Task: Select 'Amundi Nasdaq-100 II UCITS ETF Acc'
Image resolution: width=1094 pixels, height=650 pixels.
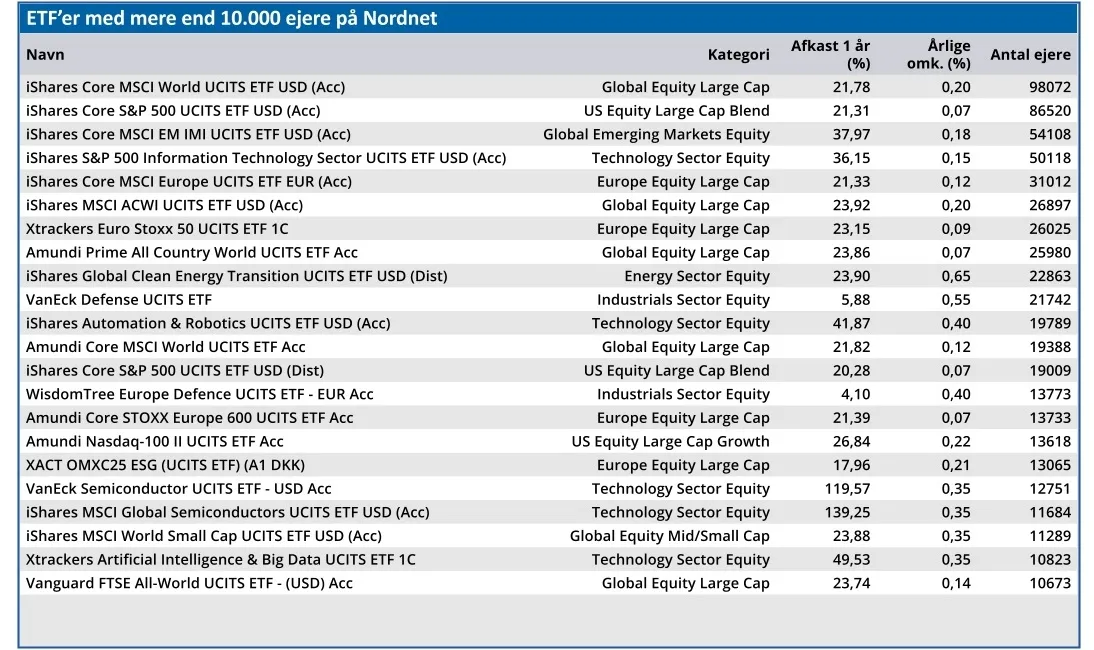Action: 155,441
